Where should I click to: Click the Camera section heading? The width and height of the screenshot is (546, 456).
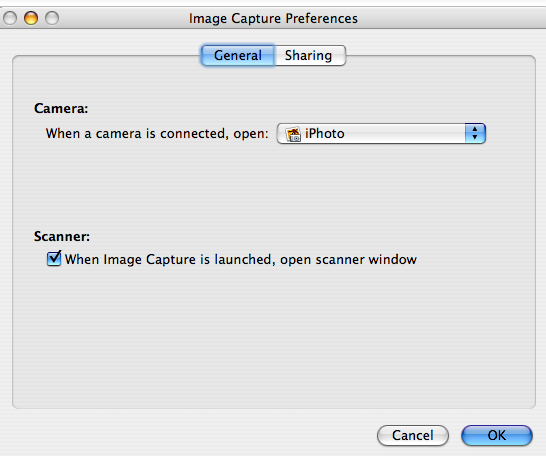coord(61,108)
